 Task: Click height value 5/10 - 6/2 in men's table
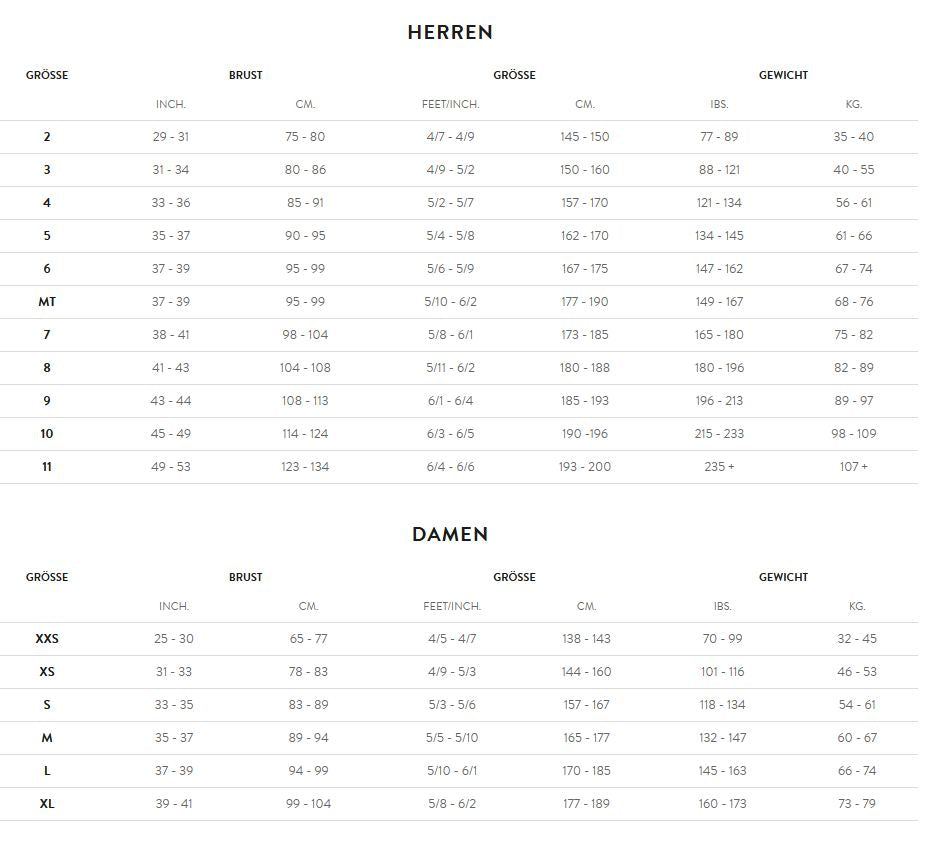coord(451,302)
